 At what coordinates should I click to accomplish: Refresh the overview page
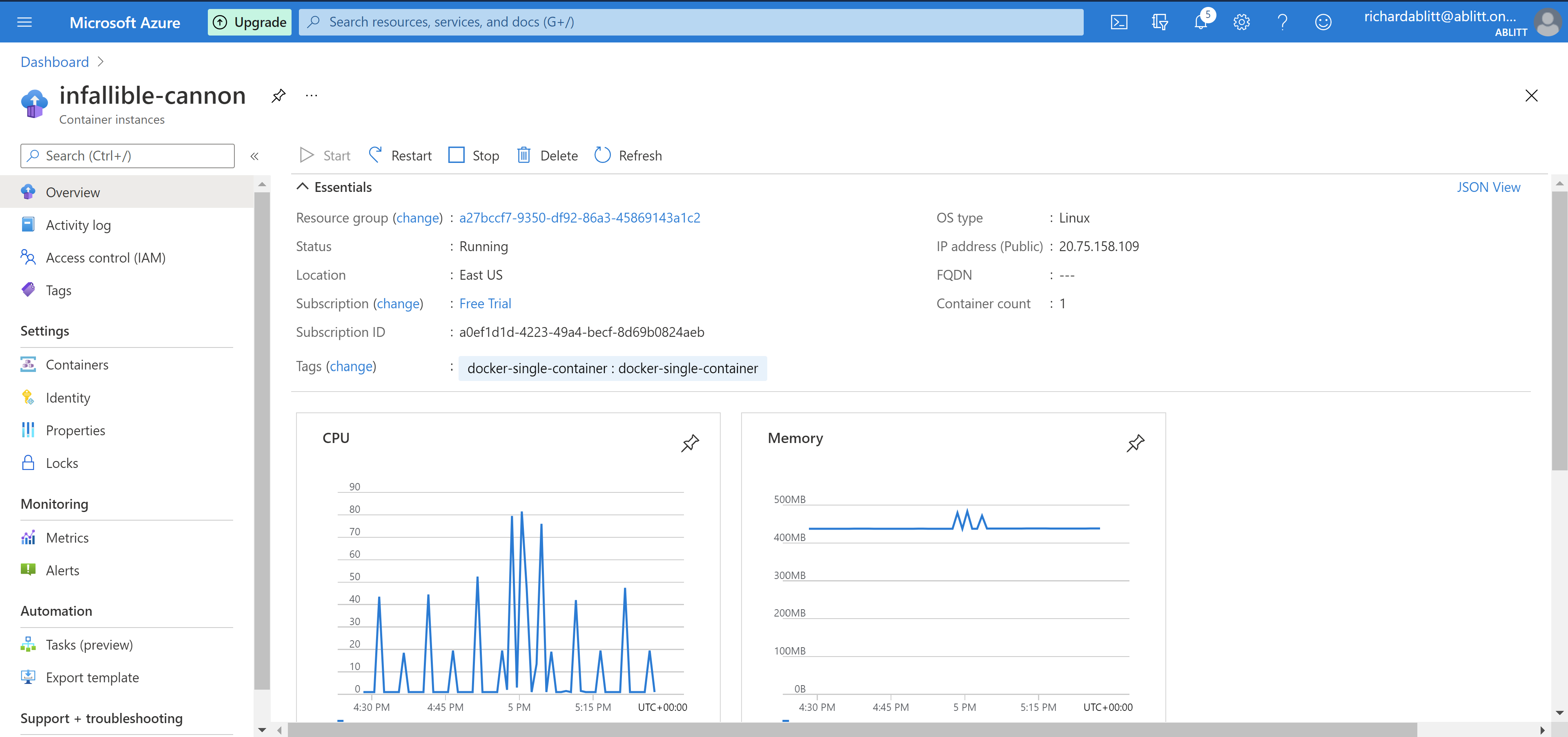click(628, 156)
